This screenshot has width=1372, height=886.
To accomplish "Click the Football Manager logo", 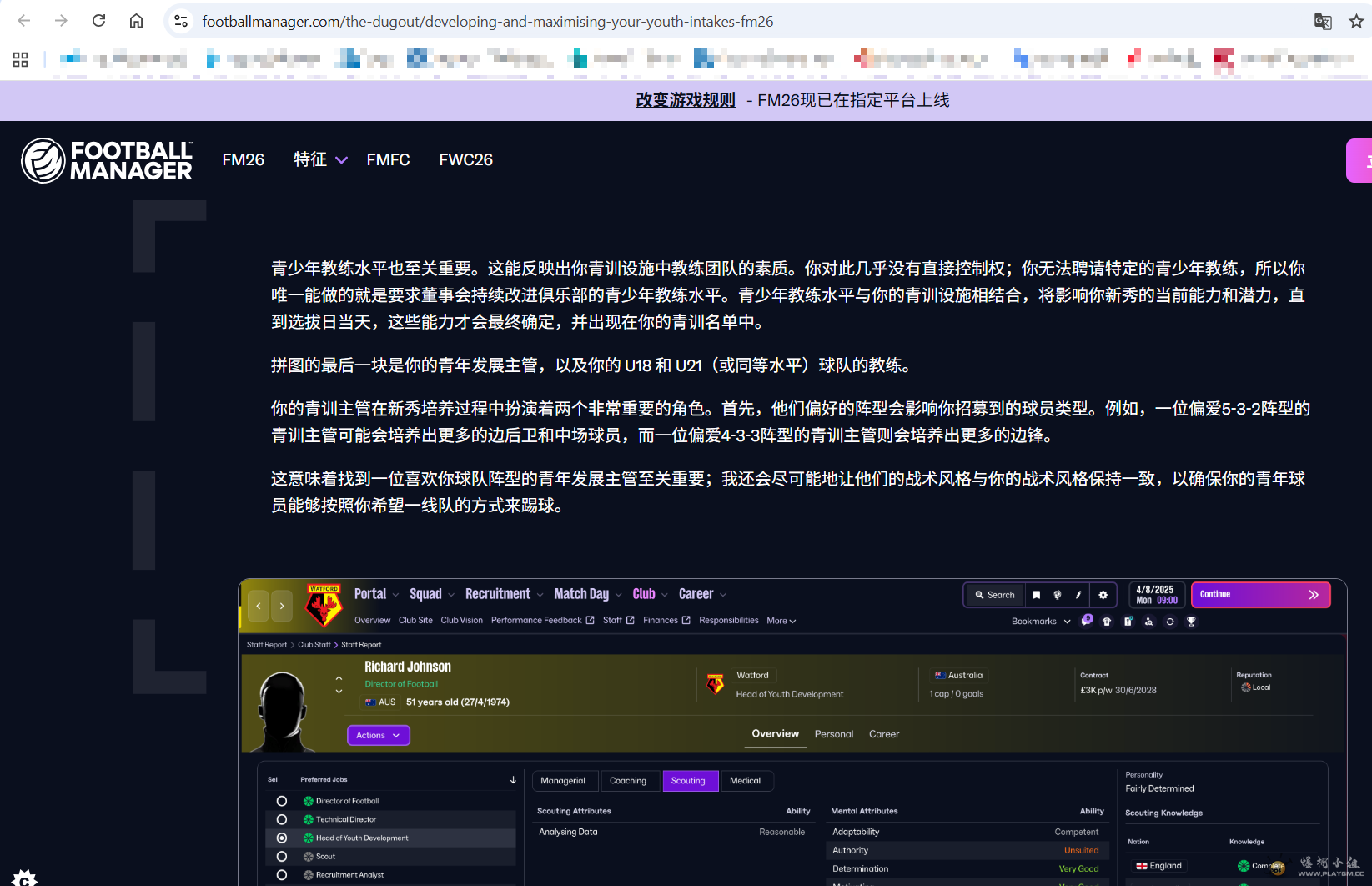I will pyautogui.click(x=107, y=160).
